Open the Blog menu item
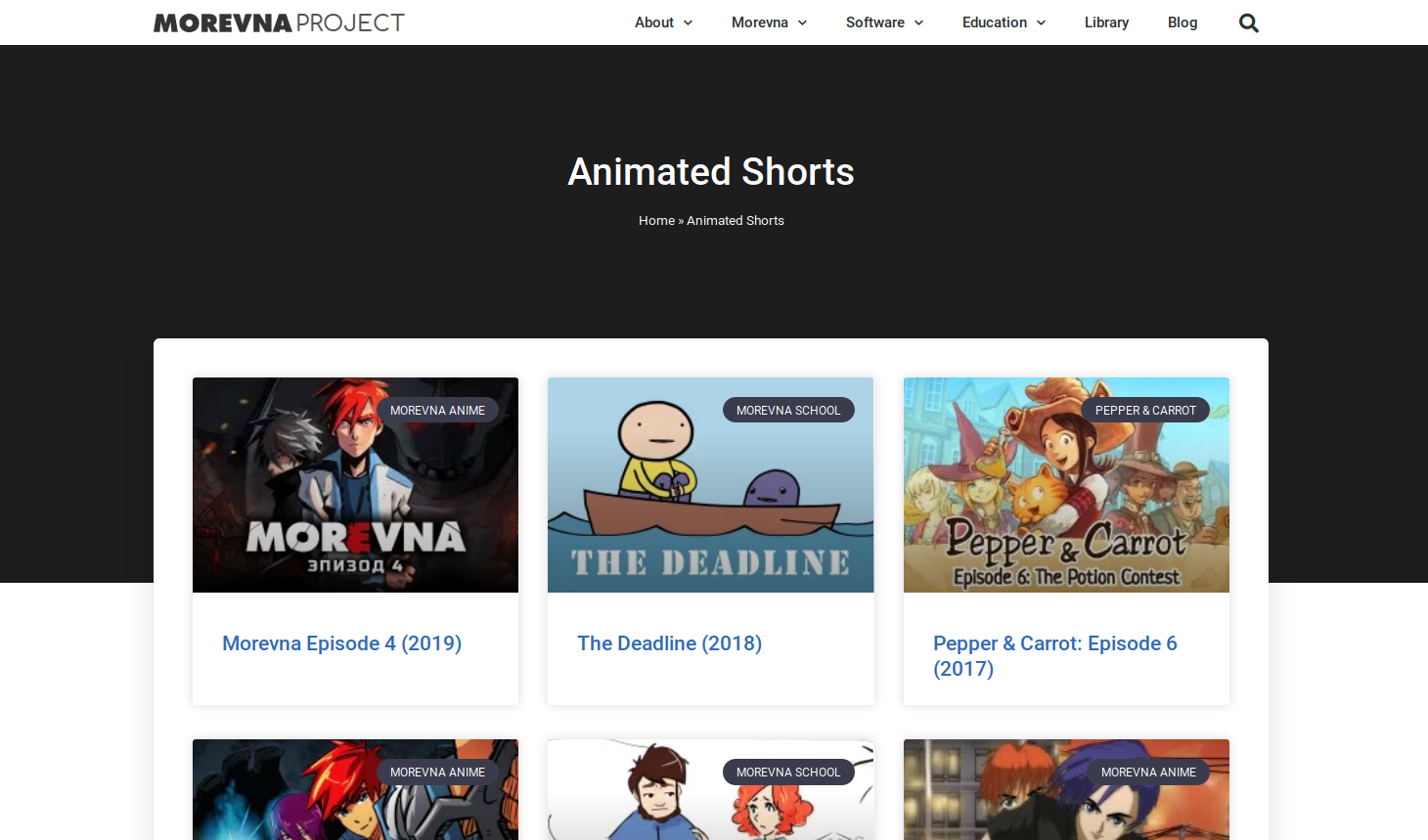The height and width of the screenshot is (840, 1428). click(x=1183, y=22)
